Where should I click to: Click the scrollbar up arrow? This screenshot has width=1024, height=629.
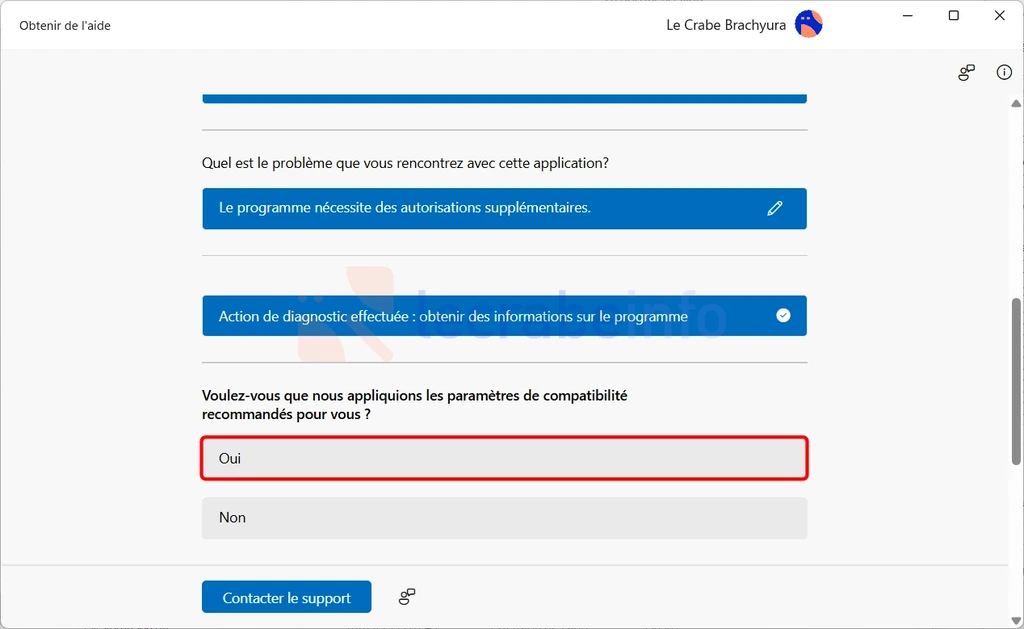pos(1016,103)
